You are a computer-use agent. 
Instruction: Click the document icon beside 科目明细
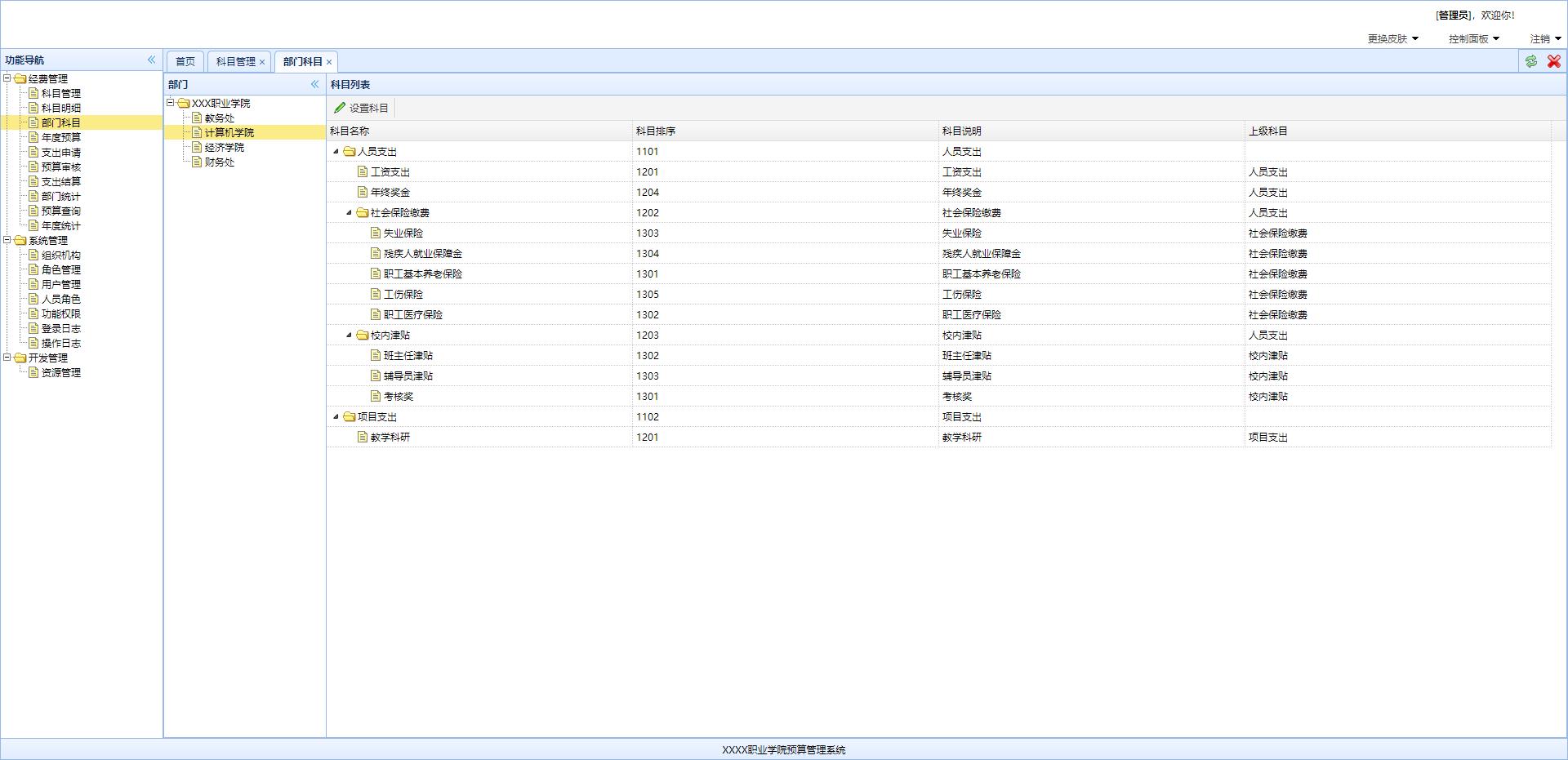[33, 108]
